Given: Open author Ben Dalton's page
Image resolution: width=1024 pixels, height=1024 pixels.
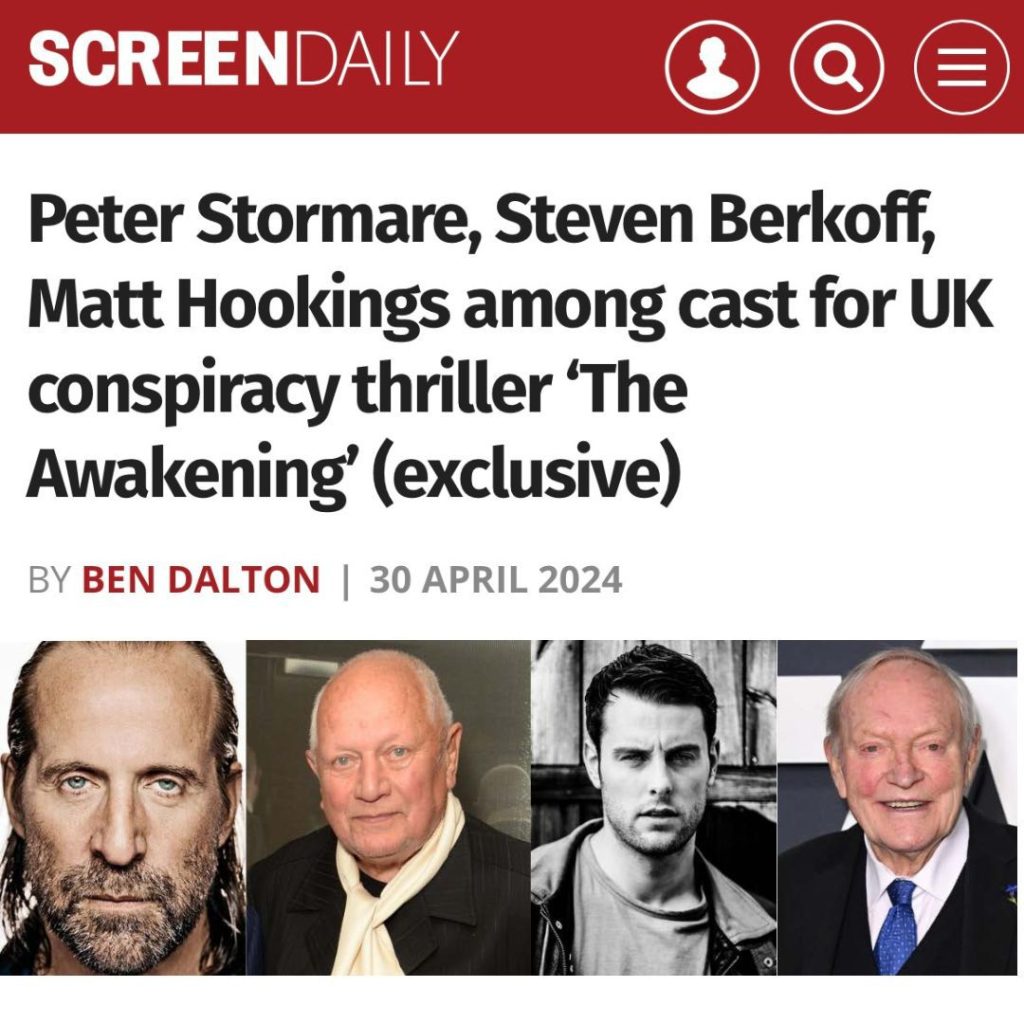Looking at the screenshot, I should [200, 580].
